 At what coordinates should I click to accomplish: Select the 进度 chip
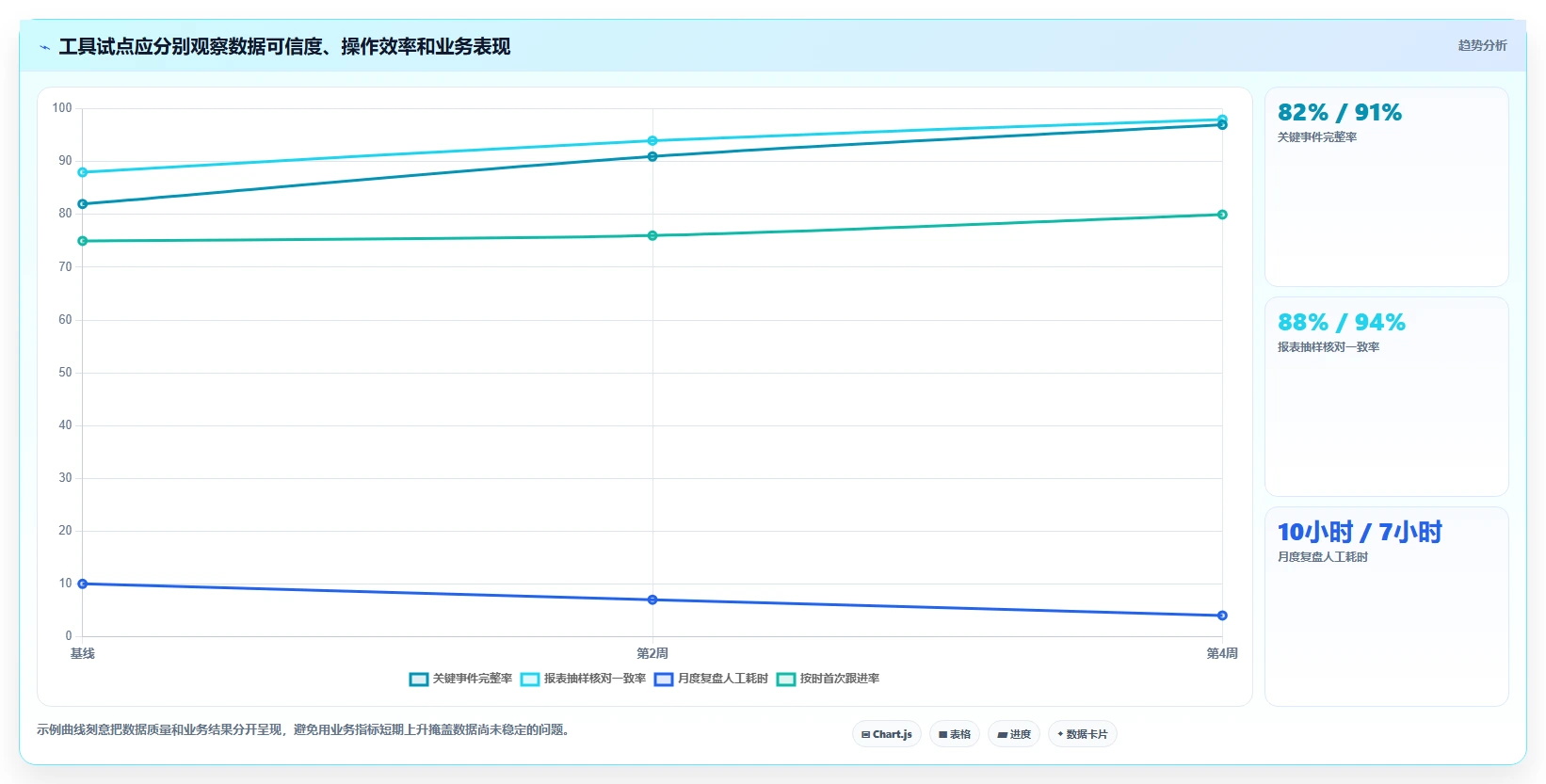pyautogui.click(x=1014, y=734)
